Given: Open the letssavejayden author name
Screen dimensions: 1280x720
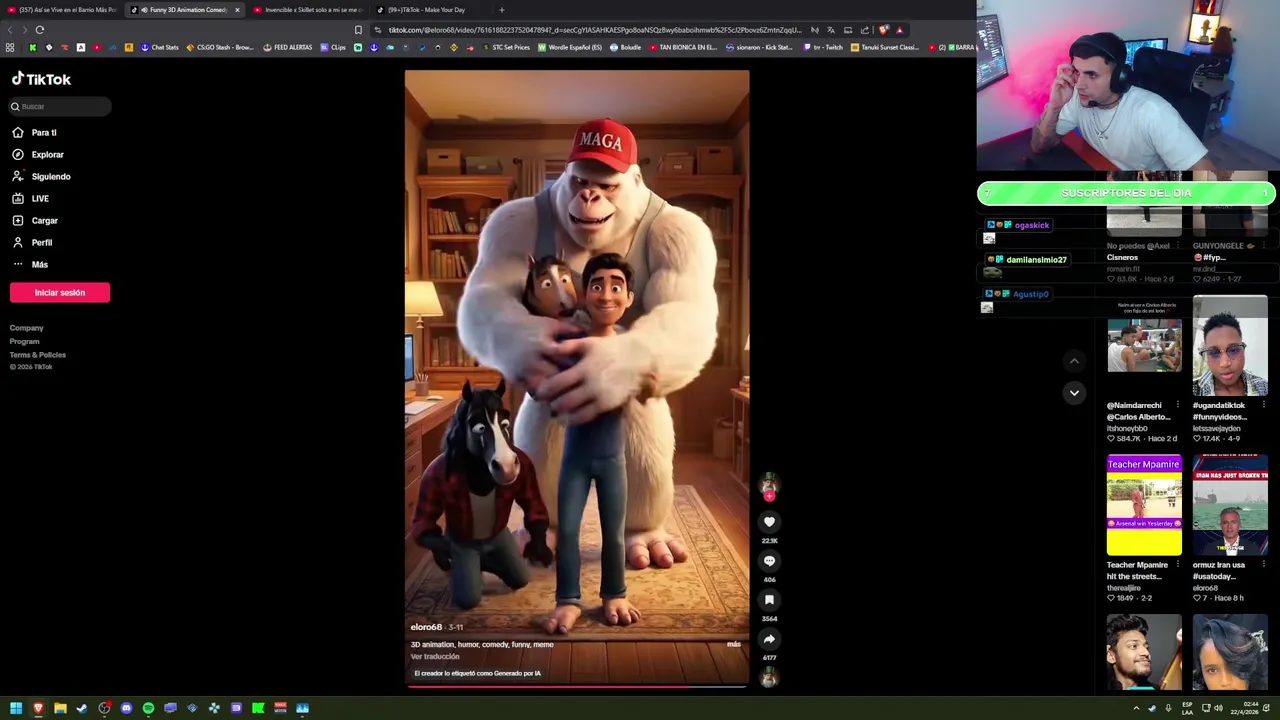Looking at the screenshot, I should coord(1216,428).
